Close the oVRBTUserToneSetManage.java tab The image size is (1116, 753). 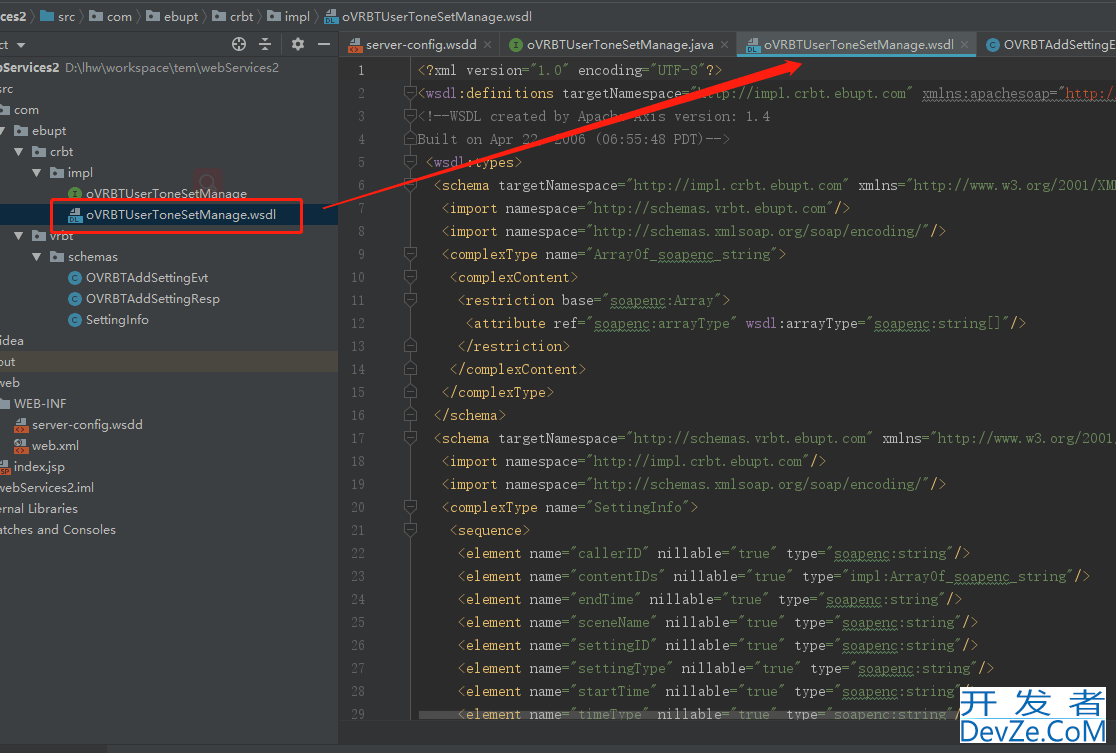(725, 44)
